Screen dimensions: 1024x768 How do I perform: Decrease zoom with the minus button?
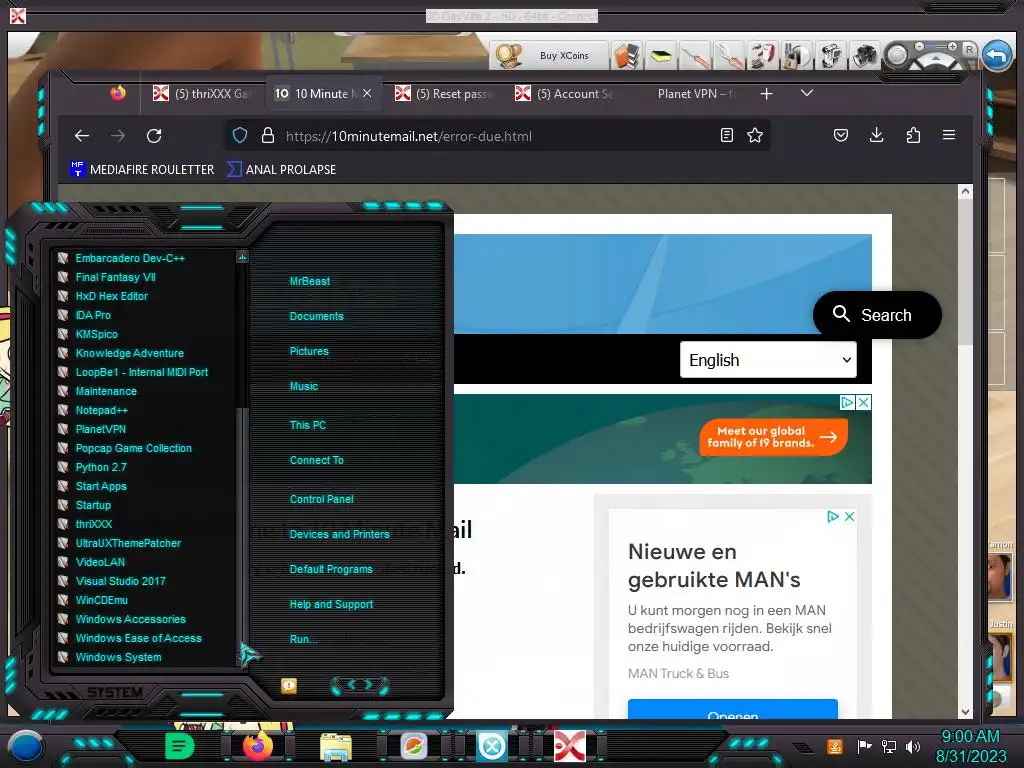[920, 46]
